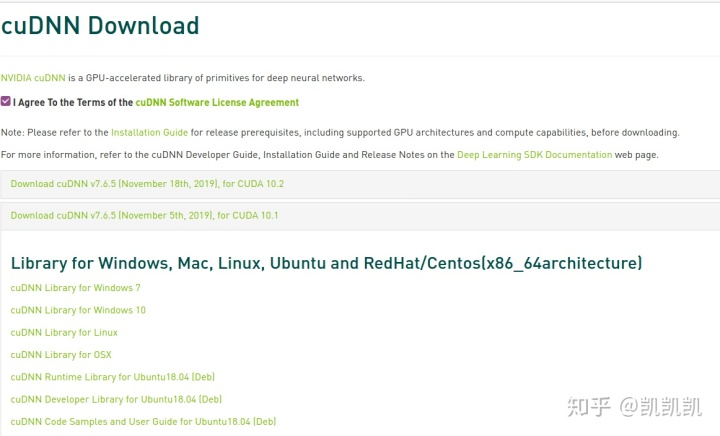Viewport: 720px width, 436px height.
Task: Download cuDNN Library for Windows 10
Action: pyautogui.click(x=78, y=310)
